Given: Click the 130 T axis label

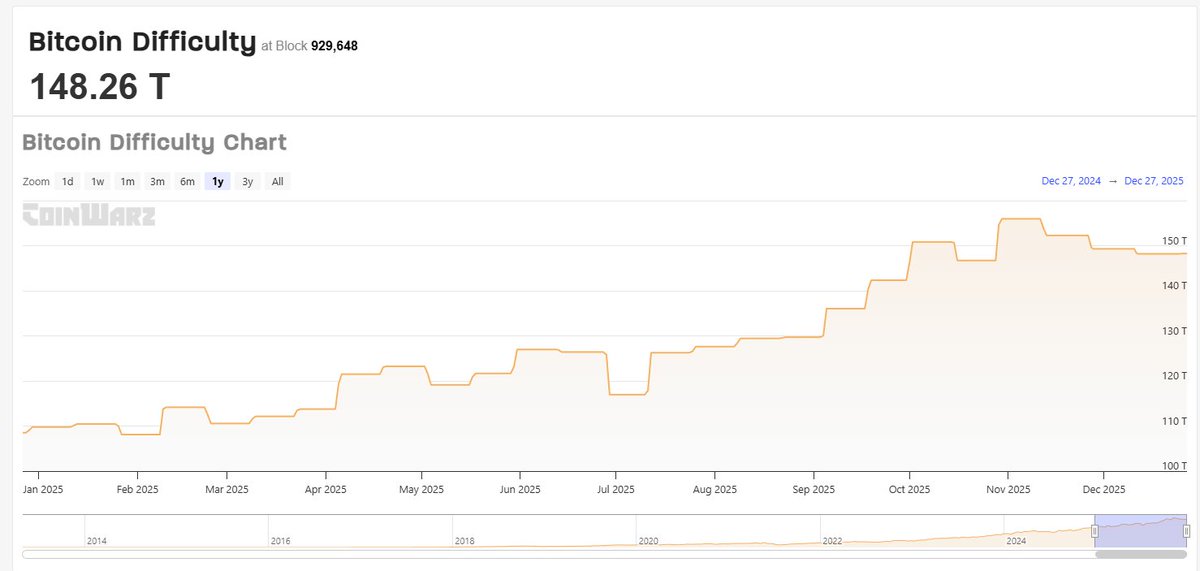Looking at the screenshot, I should tap(1174, 331).
